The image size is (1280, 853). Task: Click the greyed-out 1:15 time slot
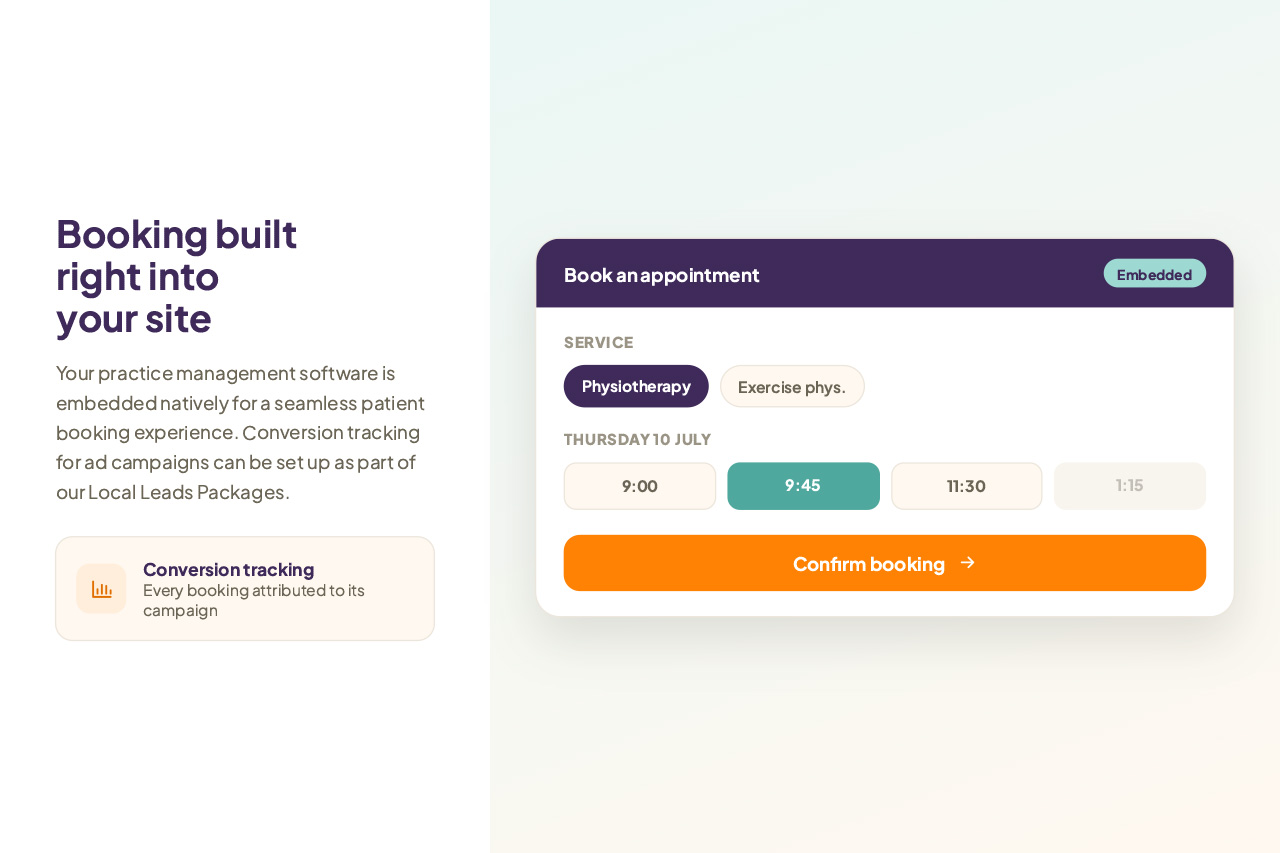coord(1130,486)
